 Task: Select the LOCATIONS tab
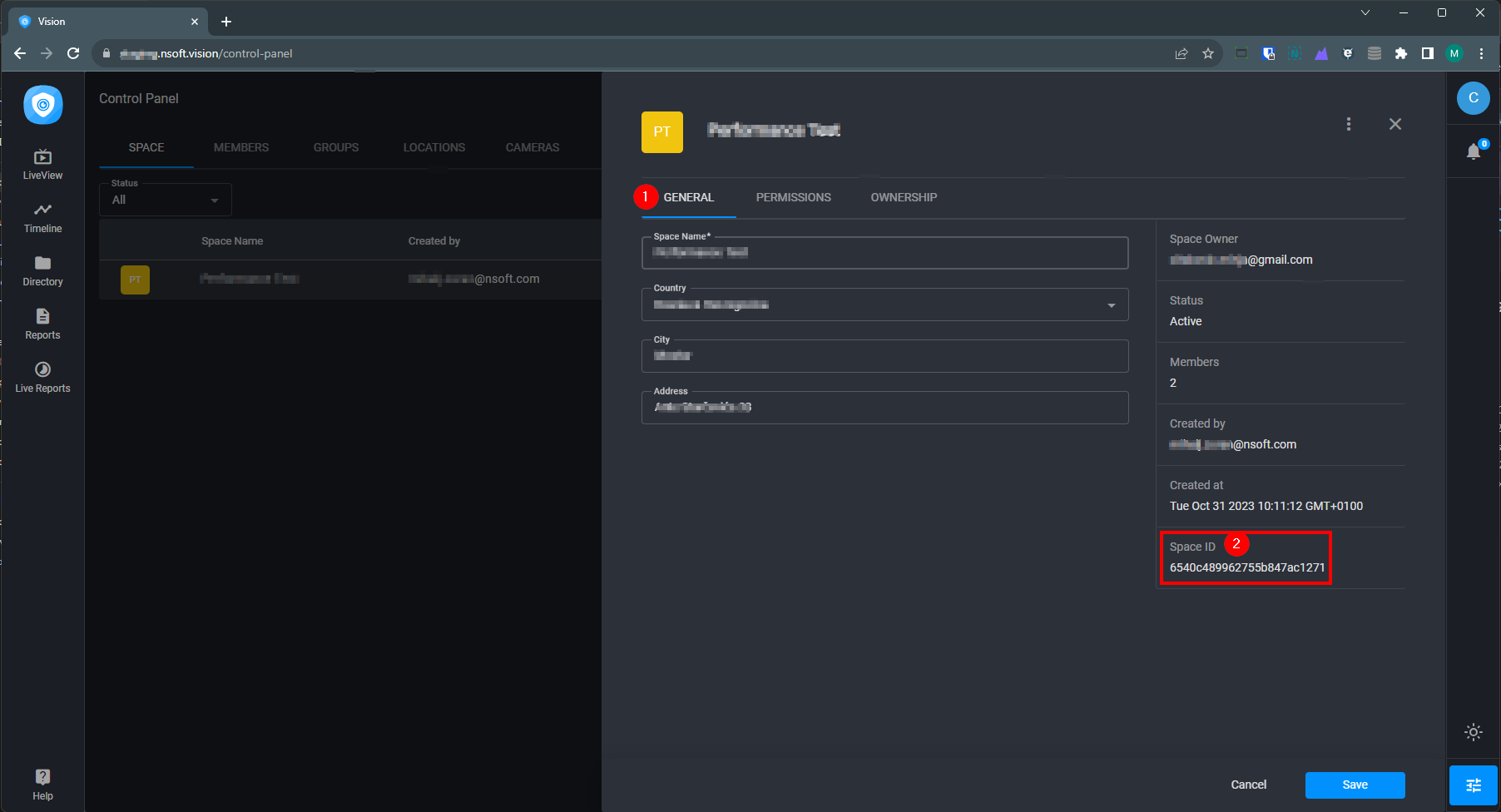pyautogui.click(x=434, y=147)
